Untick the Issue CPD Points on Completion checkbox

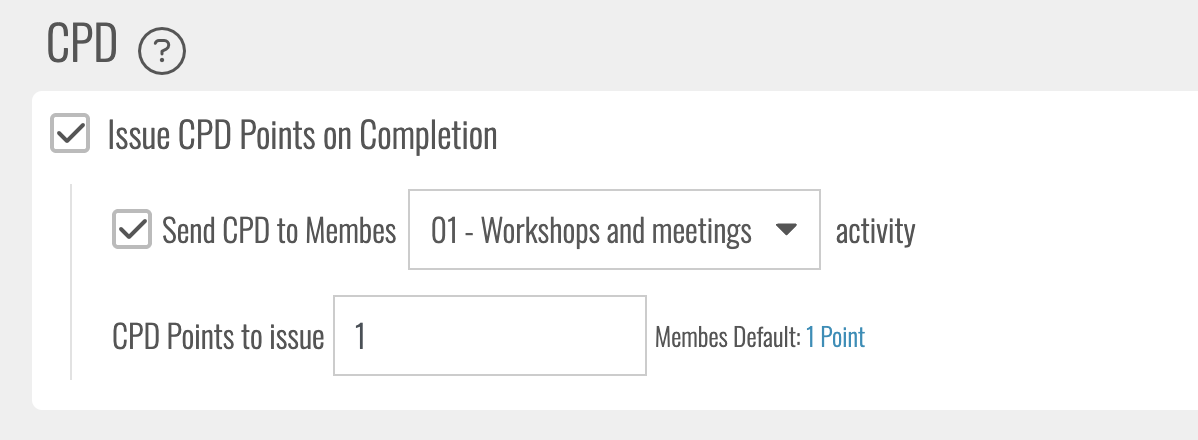pos(69,134)
